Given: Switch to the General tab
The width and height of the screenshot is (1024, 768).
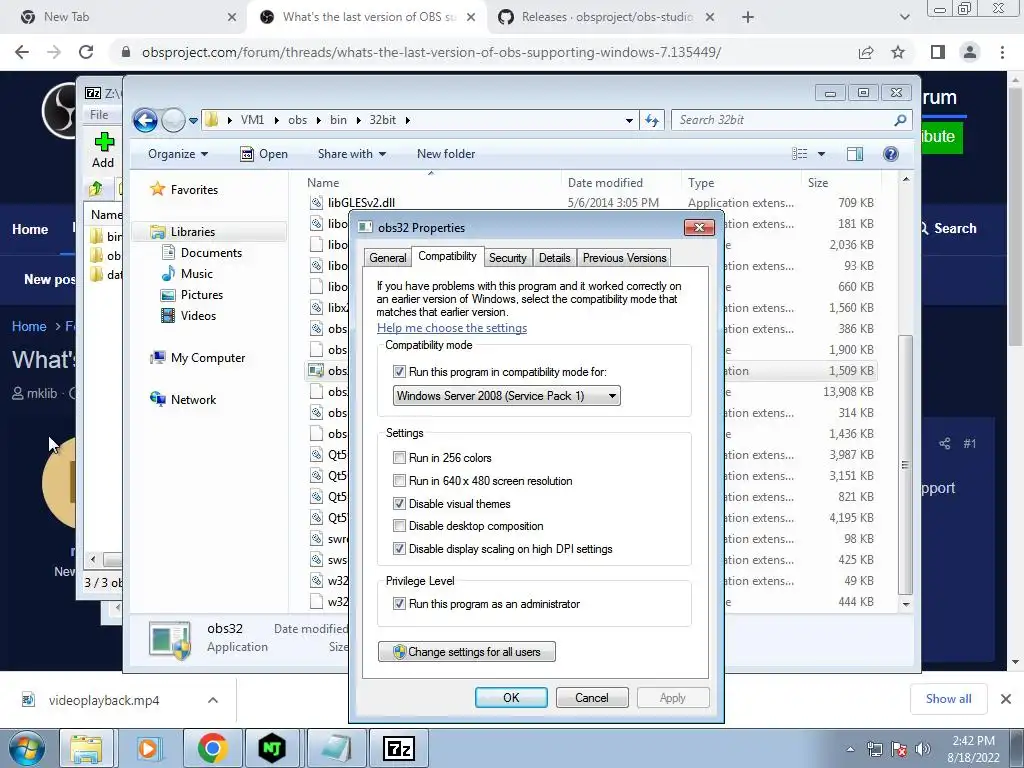Looking at the screenshot, I should pyautogui.click(x=388, y=258).
